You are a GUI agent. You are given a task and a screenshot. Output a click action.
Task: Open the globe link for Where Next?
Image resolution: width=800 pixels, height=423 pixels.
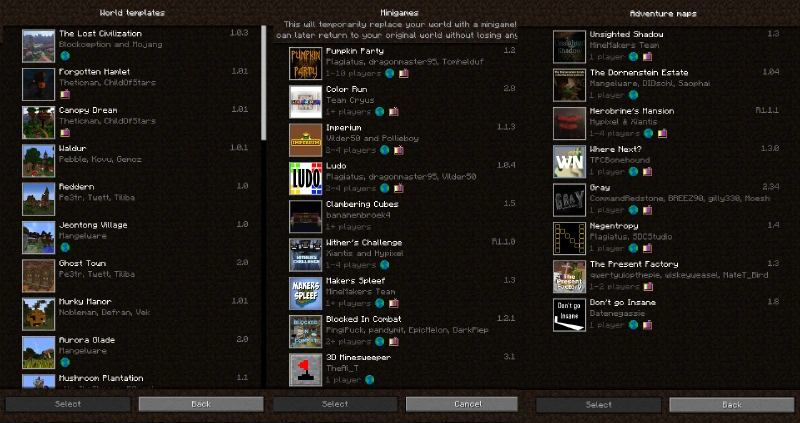[x=633, y=171]
